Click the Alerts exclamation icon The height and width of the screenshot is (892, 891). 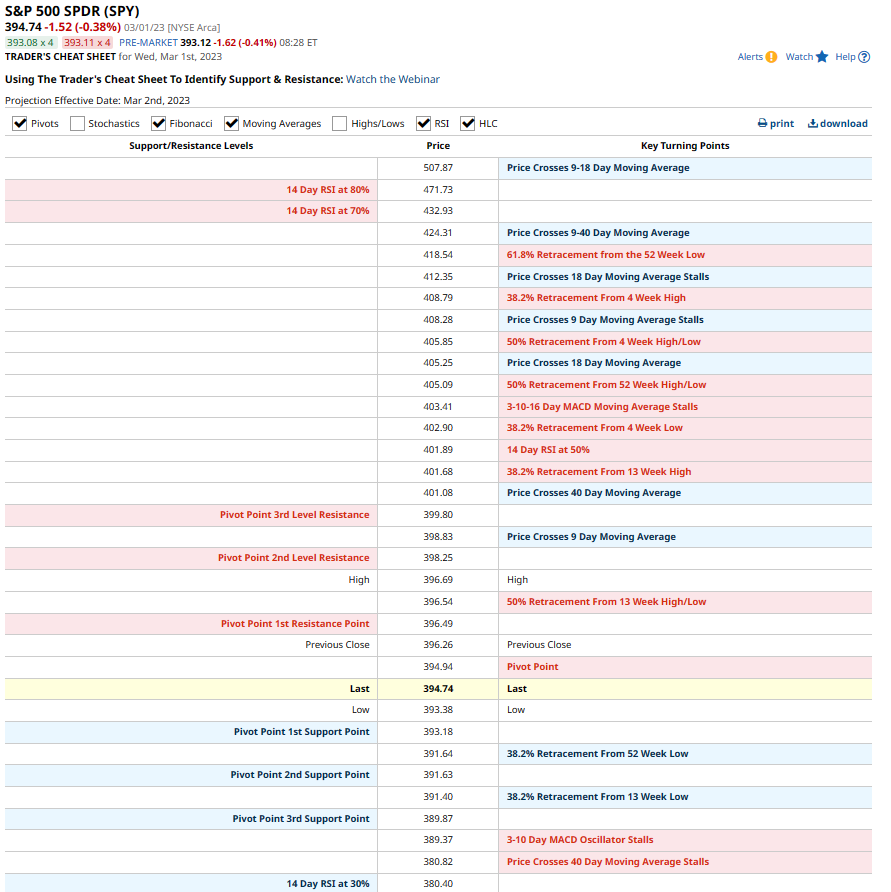[x=771, y=57]
